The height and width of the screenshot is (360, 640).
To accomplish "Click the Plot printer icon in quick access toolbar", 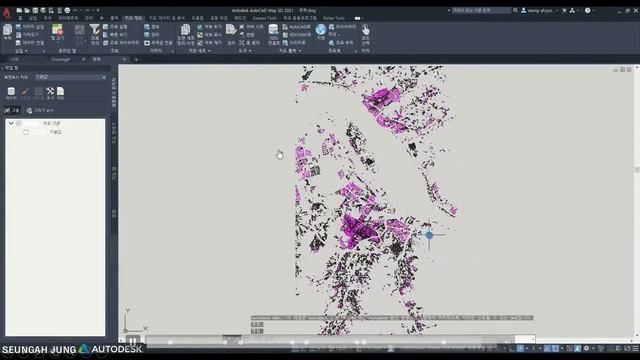I will (x=67, y=10).
